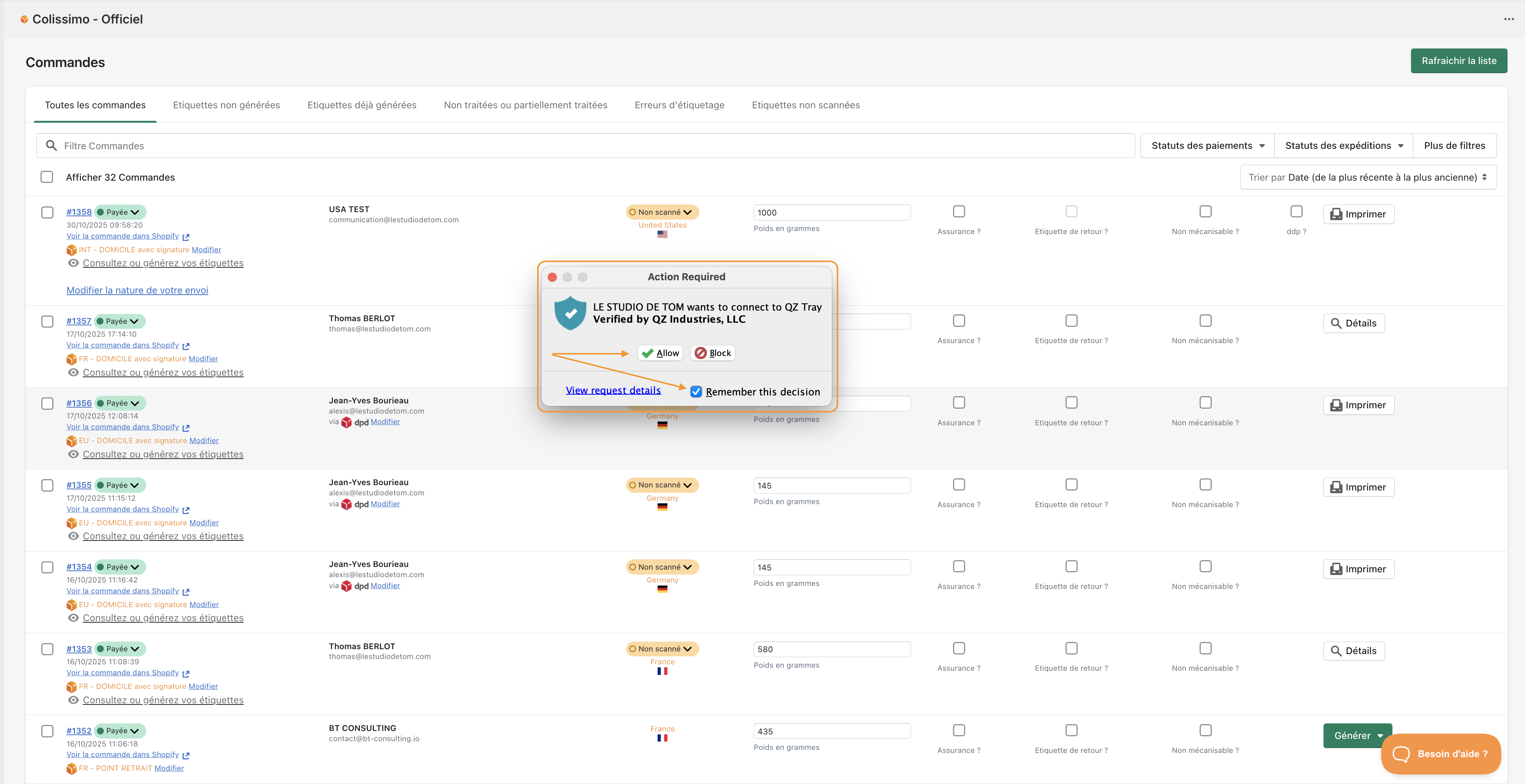
Task: Click the shield icon in Action Required dialog
Action: 570,313
